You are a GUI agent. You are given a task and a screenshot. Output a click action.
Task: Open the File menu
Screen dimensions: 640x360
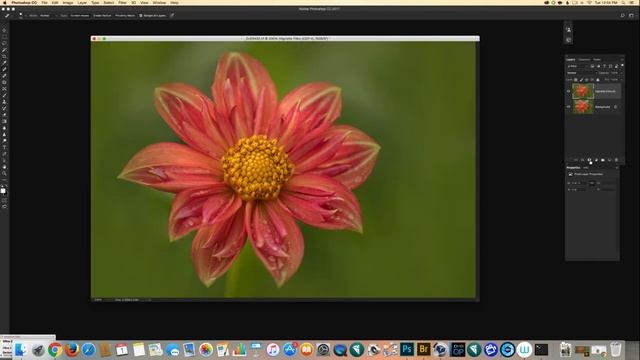tap(44, 2)
